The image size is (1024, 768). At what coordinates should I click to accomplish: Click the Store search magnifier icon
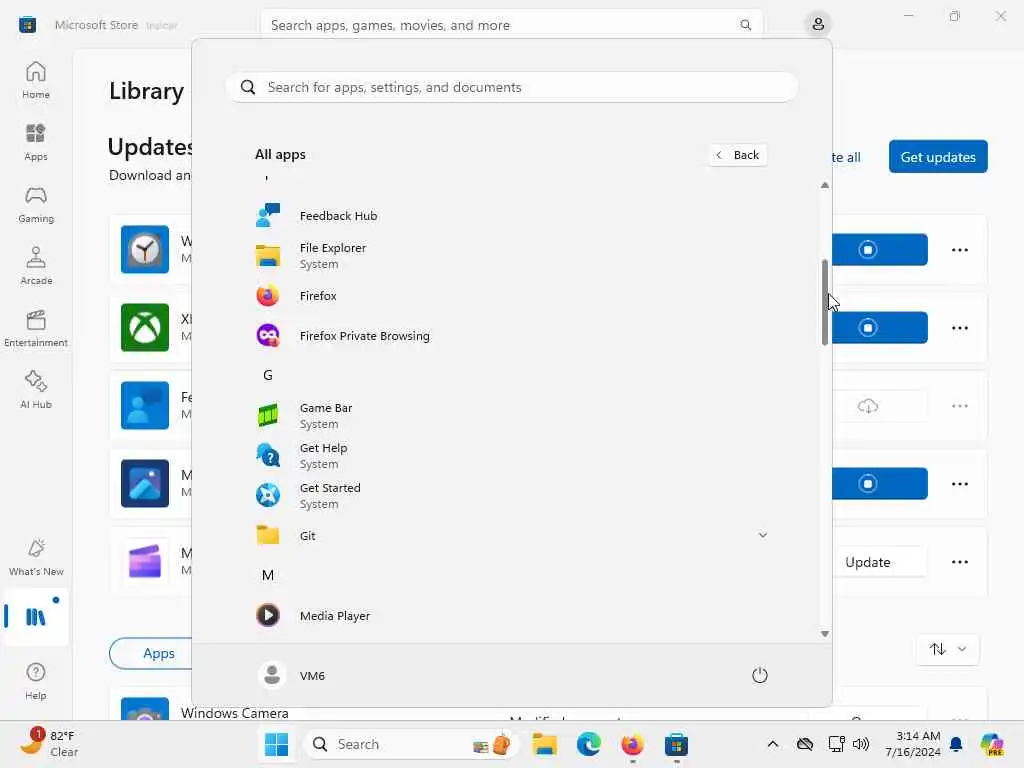coord(745,25)
